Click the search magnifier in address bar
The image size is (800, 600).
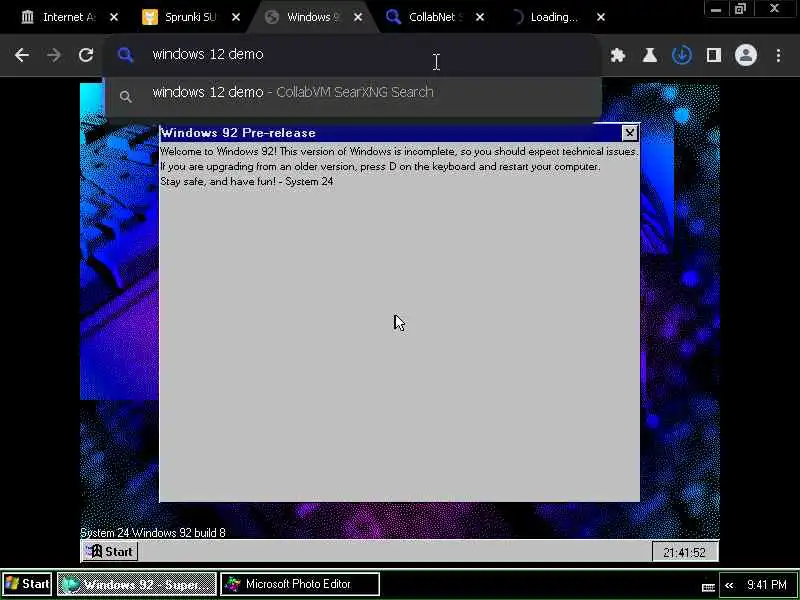click(126, 55)
